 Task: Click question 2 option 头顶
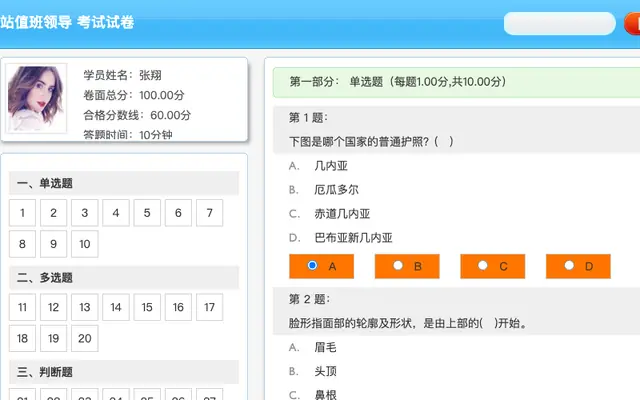(325, 371)
